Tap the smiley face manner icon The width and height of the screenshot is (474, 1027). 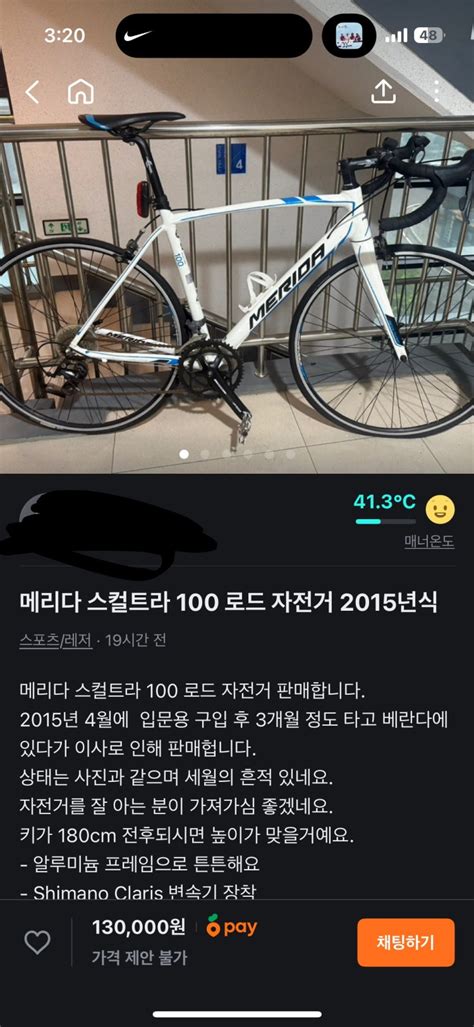pos(440,508)
